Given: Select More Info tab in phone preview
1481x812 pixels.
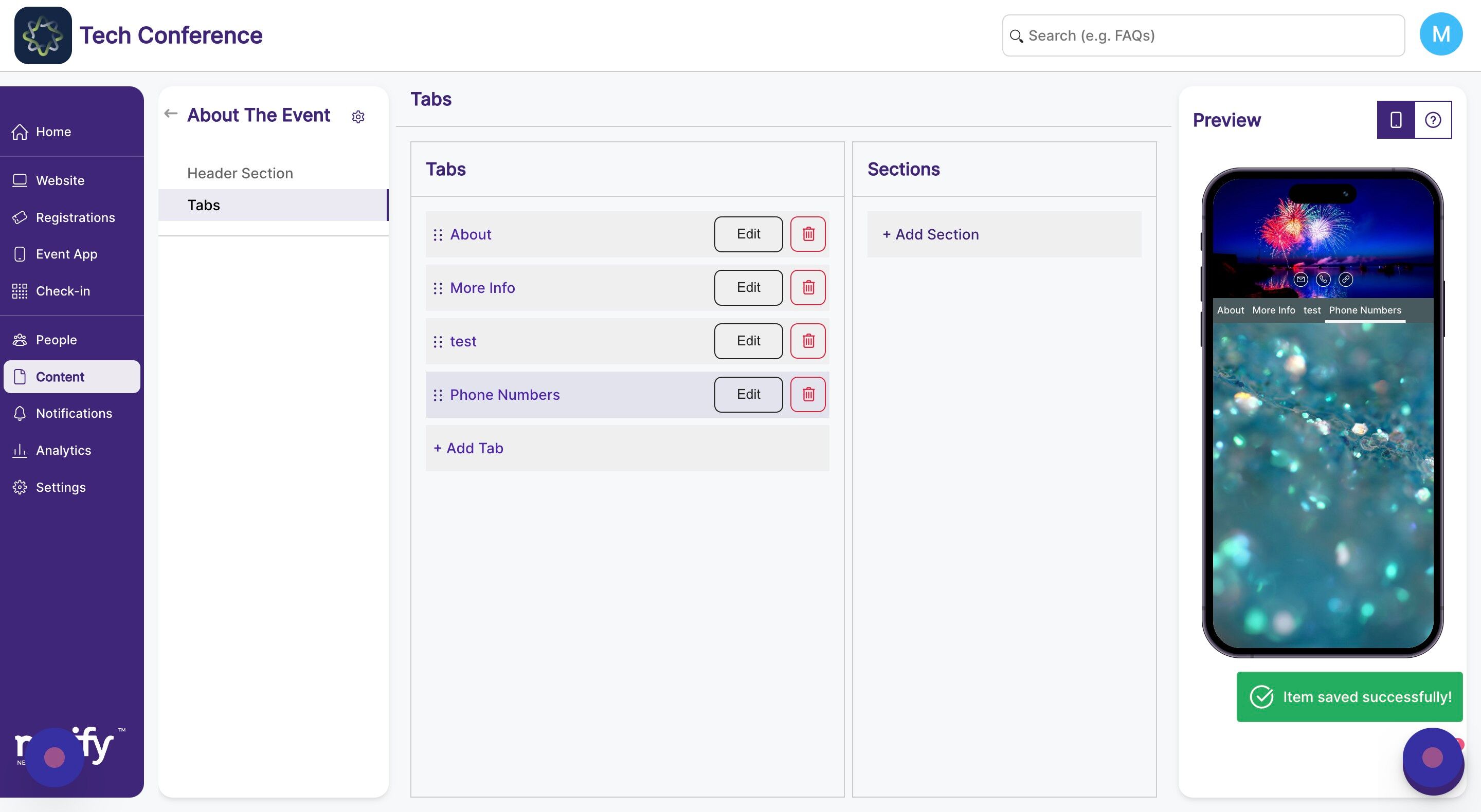Looking at the screenshot, I should (1273, 310).
